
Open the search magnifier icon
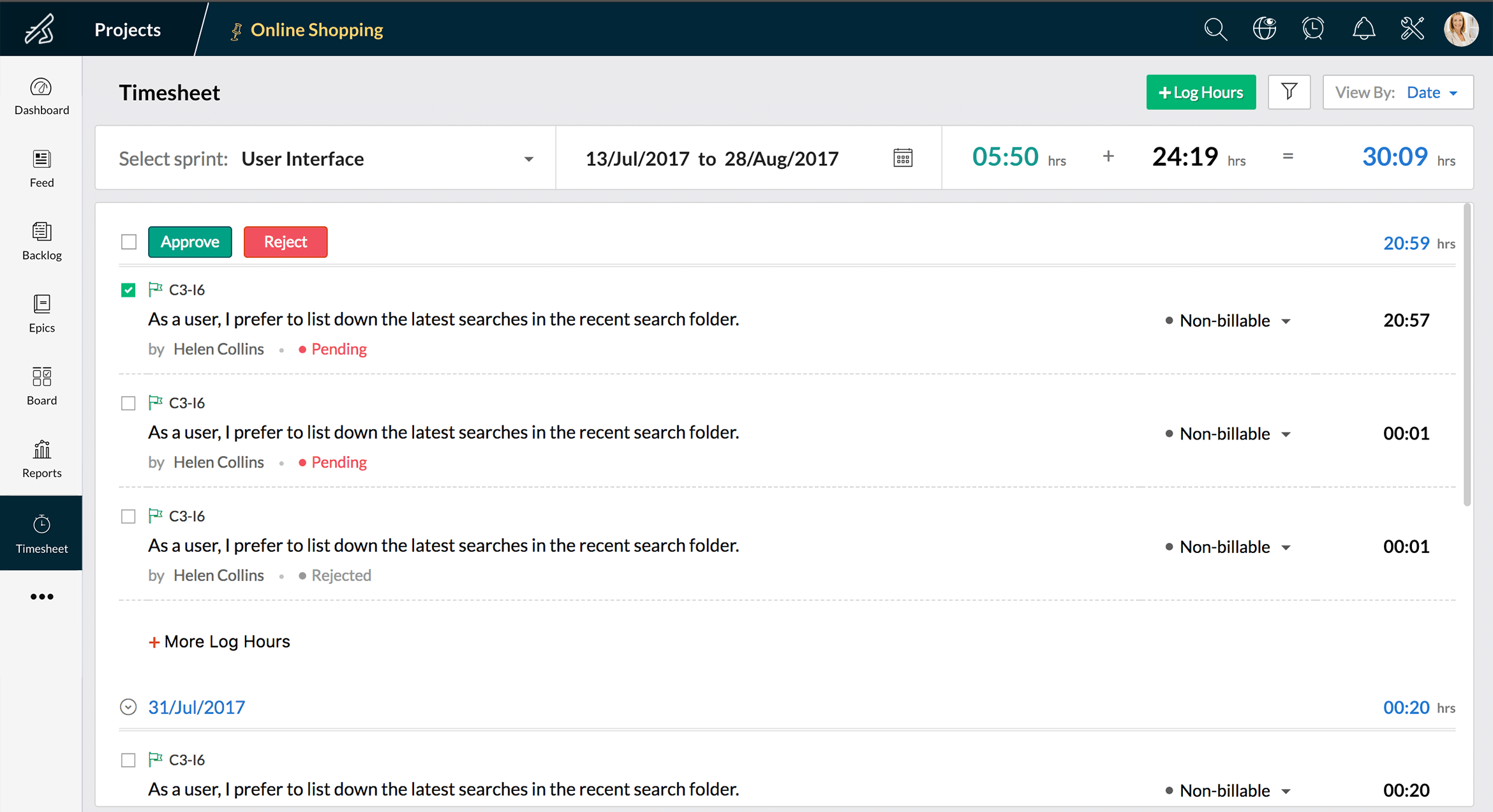(1215, 29)
